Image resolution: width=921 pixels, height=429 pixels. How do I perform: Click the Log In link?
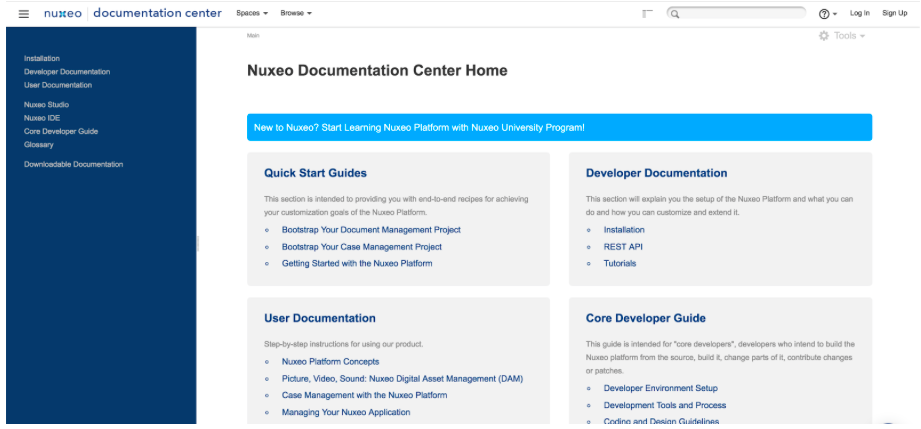[860, 13]
